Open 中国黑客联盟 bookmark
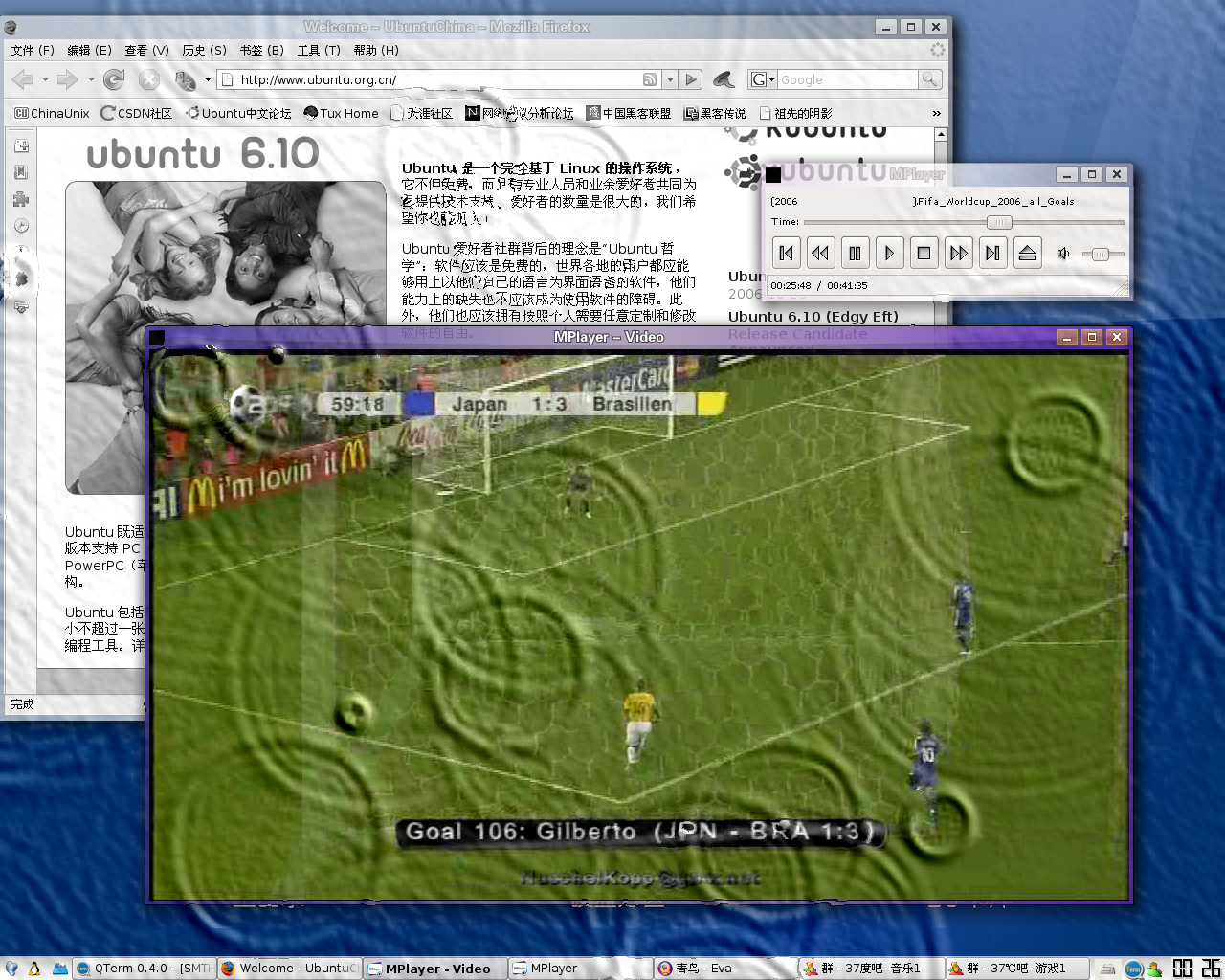Screen dimensions: 1225x980 (629, 113)
